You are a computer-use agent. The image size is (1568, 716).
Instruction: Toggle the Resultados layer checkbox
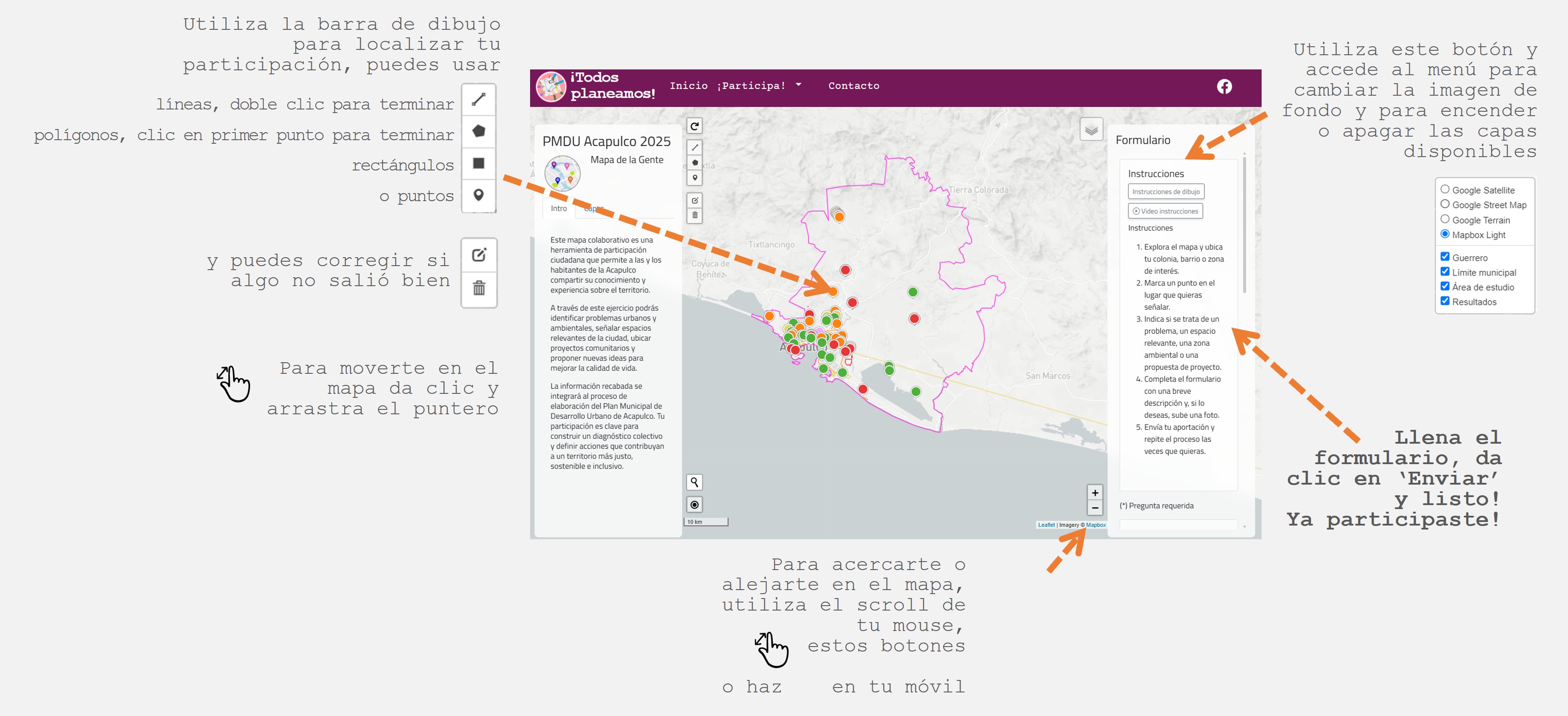(1444, 301)
